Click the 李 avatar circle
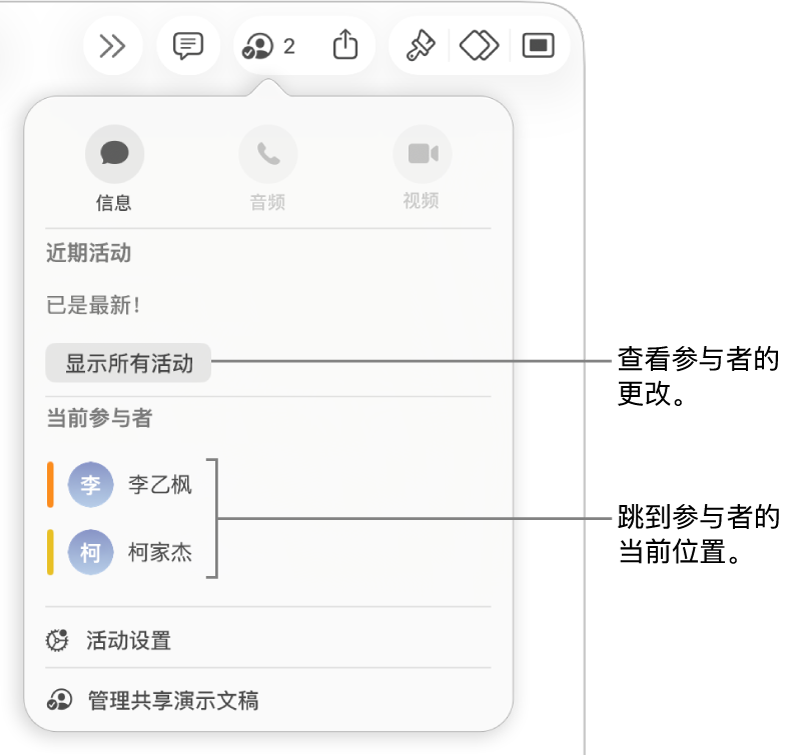Screen dimensions: 795x755 (x=91, y=485)
